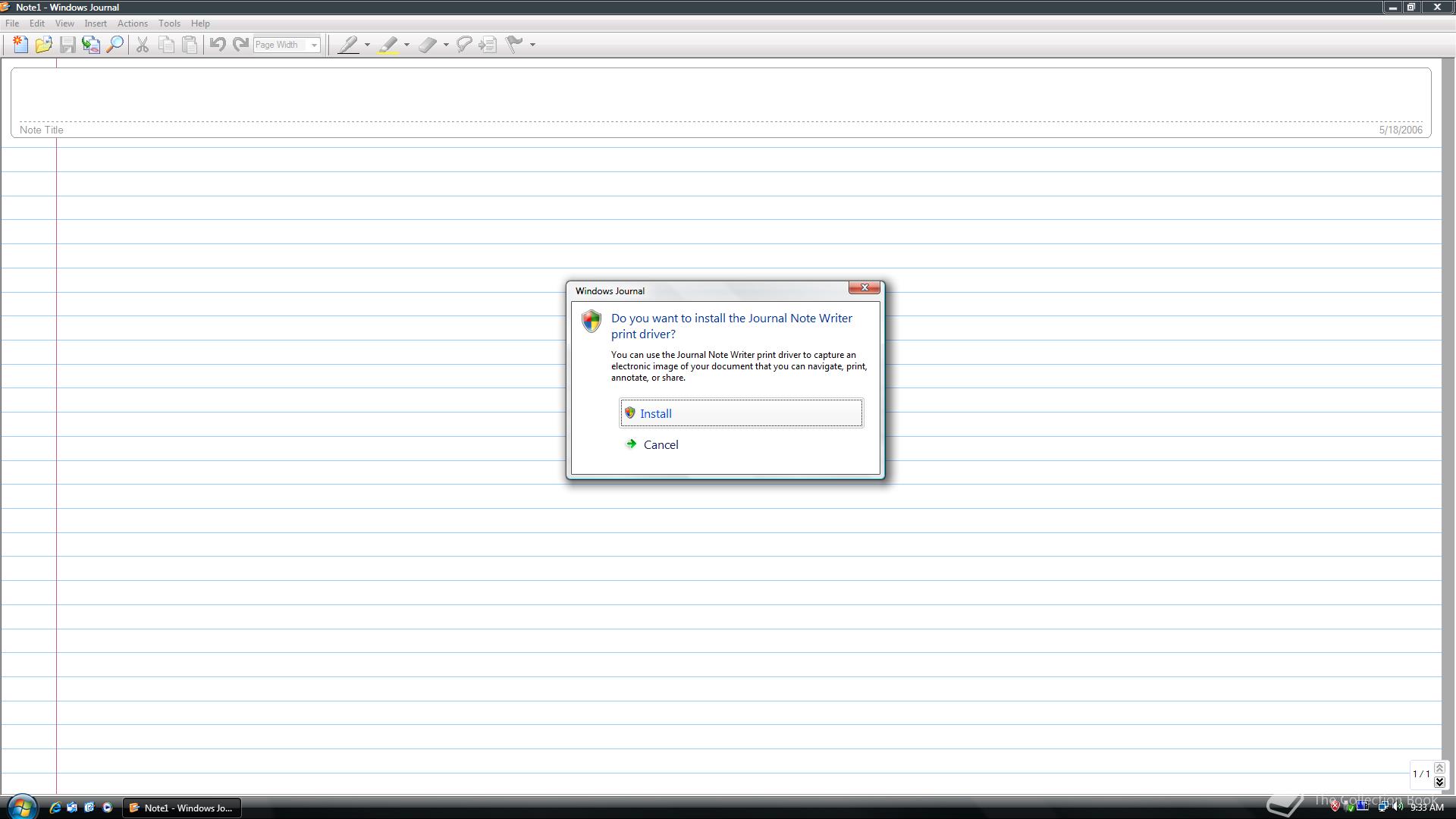Undo the last action in toolbar
The width and height of the screenshot is (1456, 819).
[x=217, y=45]
